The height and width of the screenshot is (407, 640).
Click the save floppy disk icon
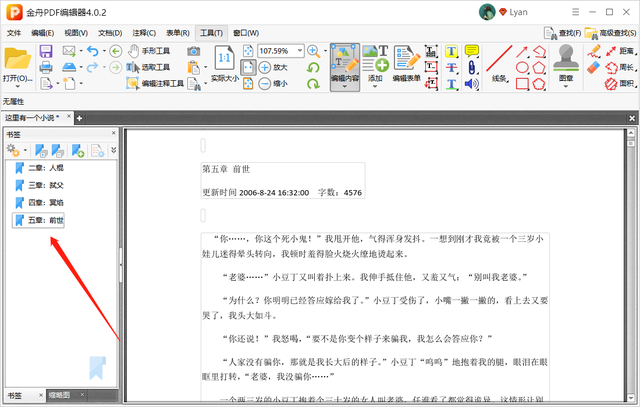coord(45,51)
